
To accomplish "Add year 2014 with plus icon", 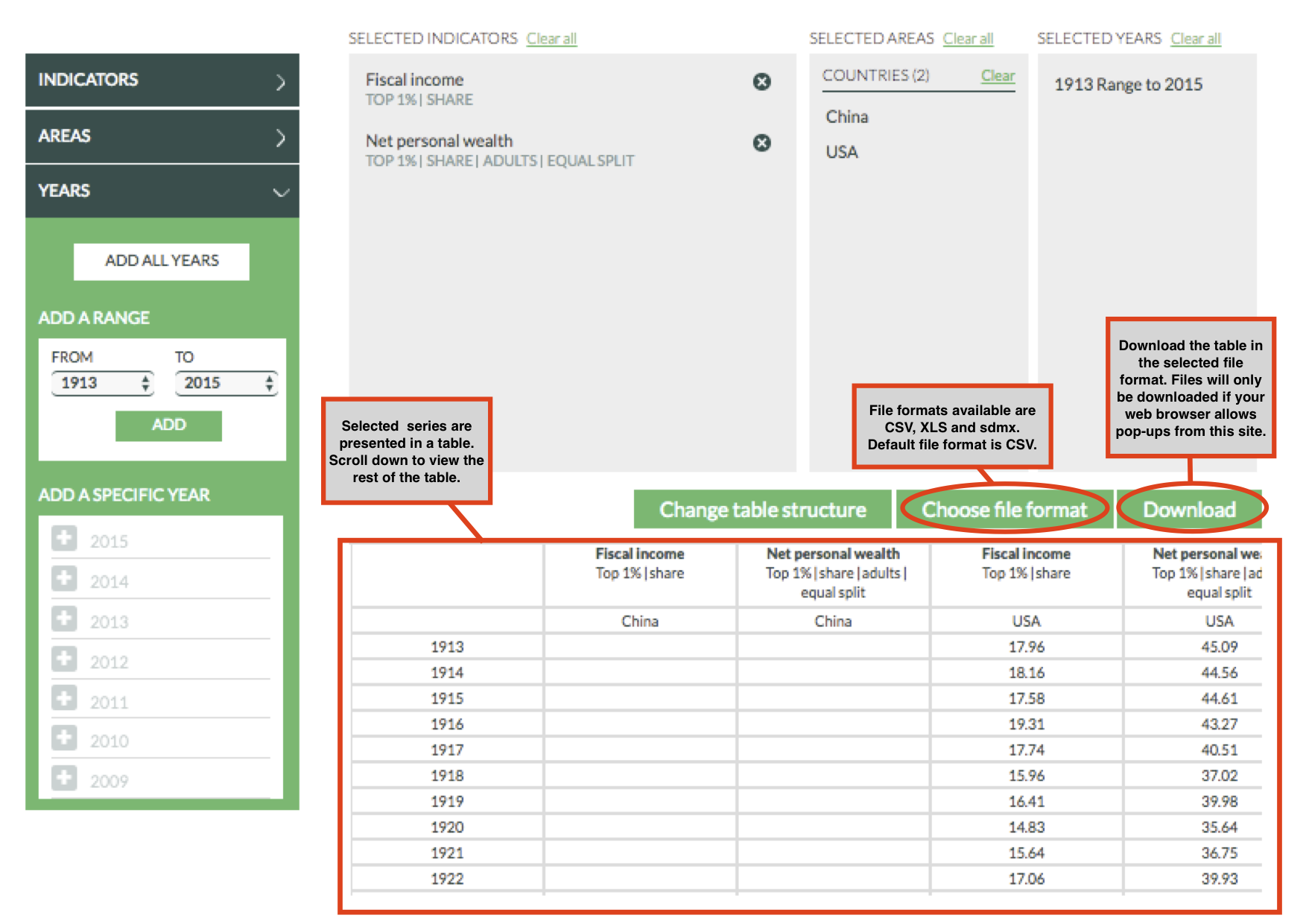I will click(x=64, y=578).
